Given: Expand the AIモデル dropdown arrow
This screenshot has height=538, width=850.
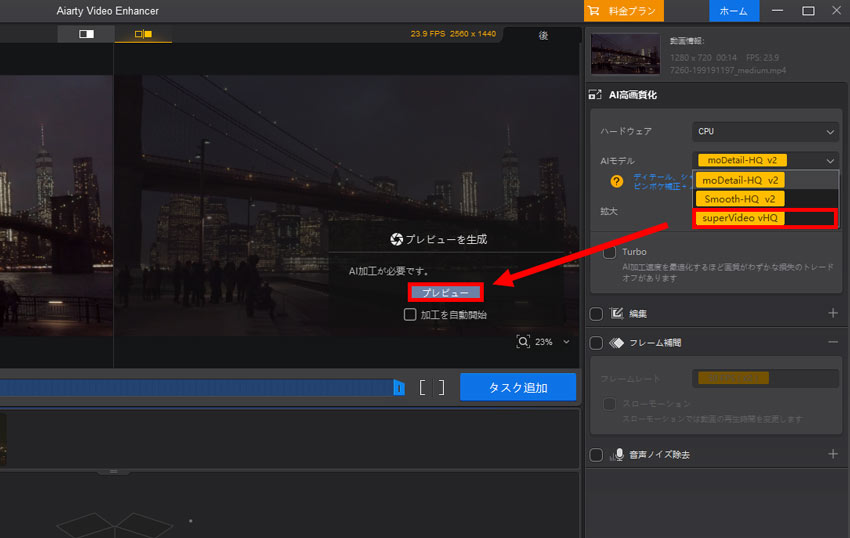Looking at the screenshot, I should tap(830, 161).
